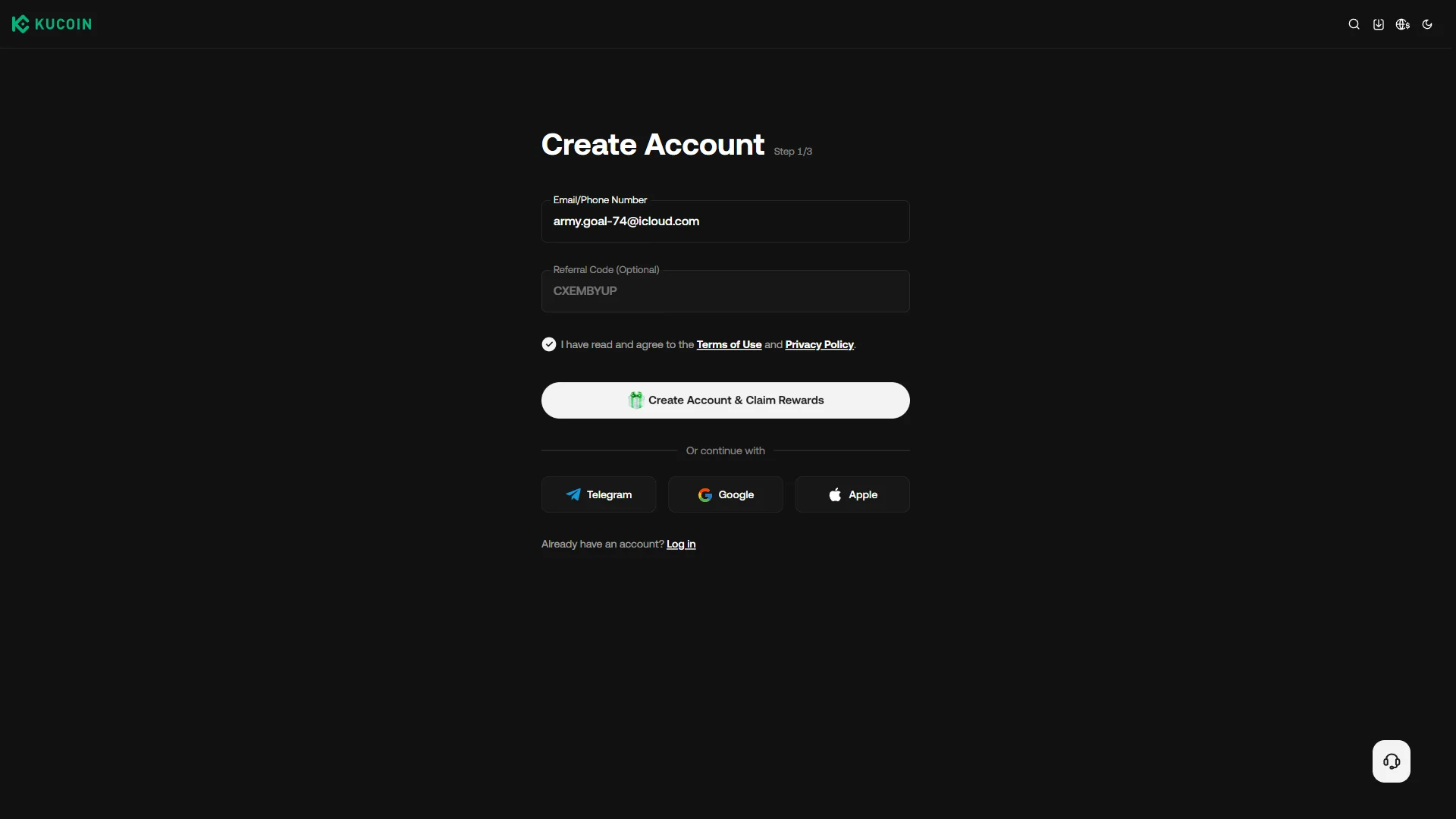Screen dimensions: 1456x819
Task: Open customer support headset chat
Action: 1391,761
